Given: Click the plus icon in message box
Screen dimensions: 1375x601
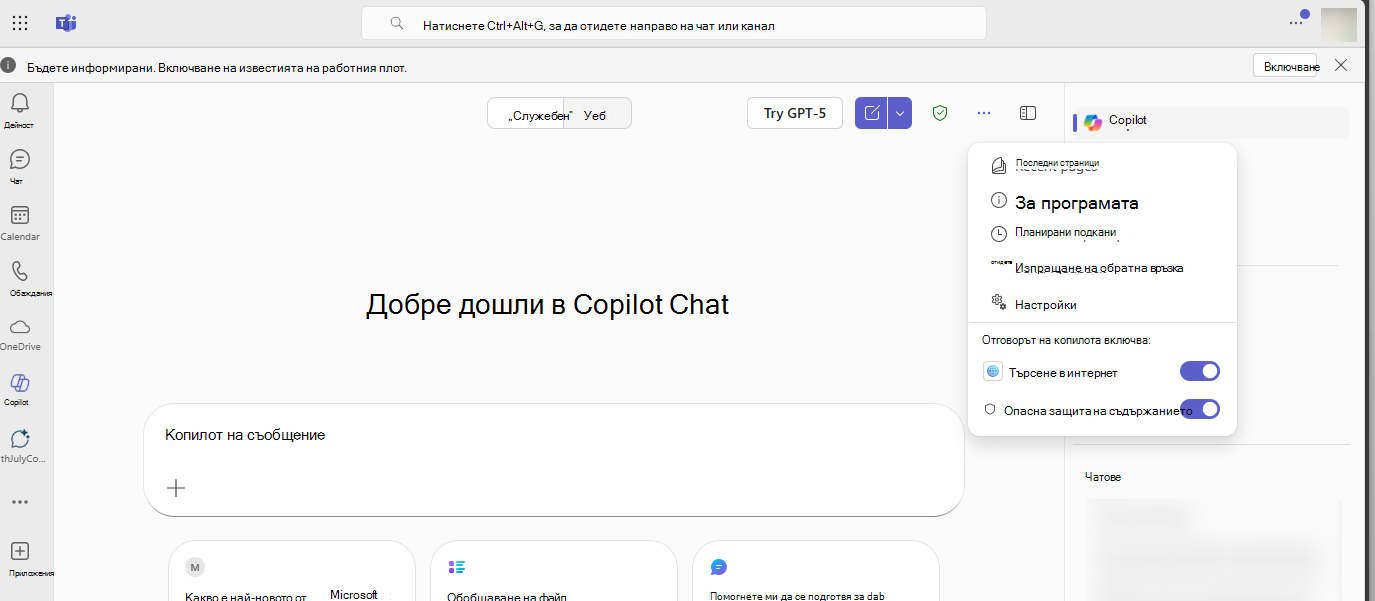Looking at the screenshot, I should pyautogui.click(x=176, y=488).
